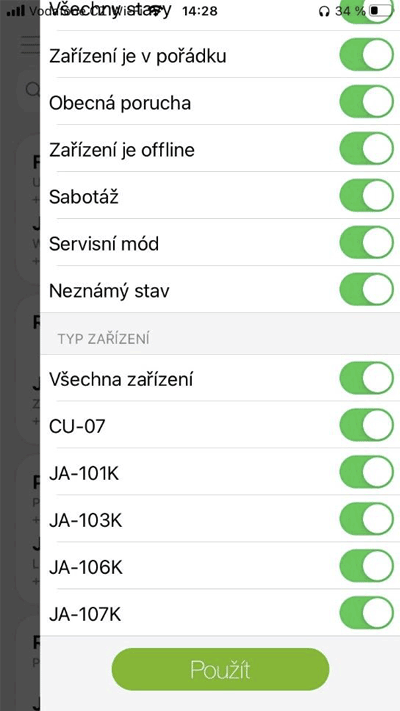Screen dimensions: 400x711
Task: Toggle the Zařízení je offline filter
Action: pos(366,148)
